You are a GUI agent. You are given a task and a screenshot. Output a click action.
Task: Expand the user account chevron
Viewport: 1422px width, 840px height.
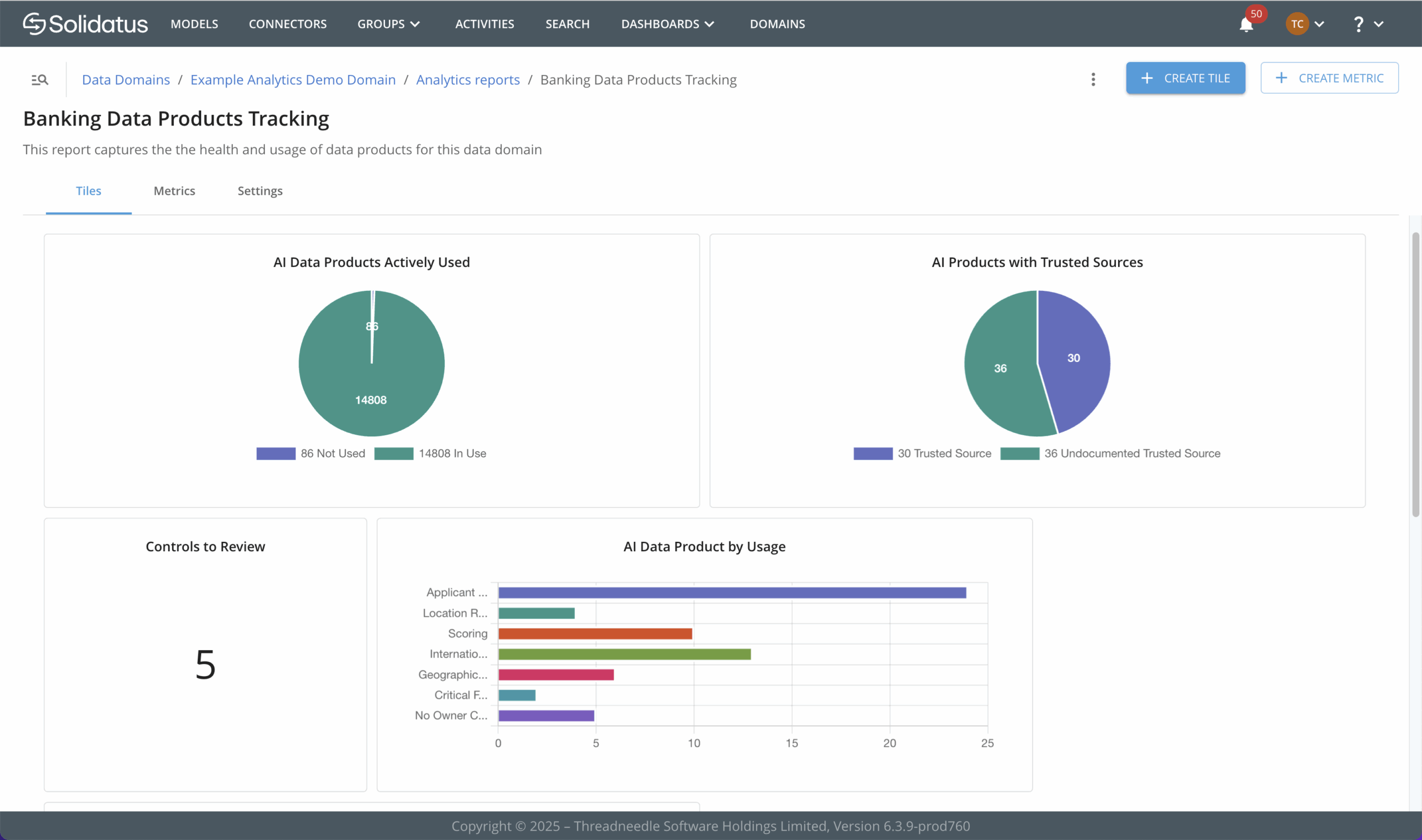(x=1319, y=24)
